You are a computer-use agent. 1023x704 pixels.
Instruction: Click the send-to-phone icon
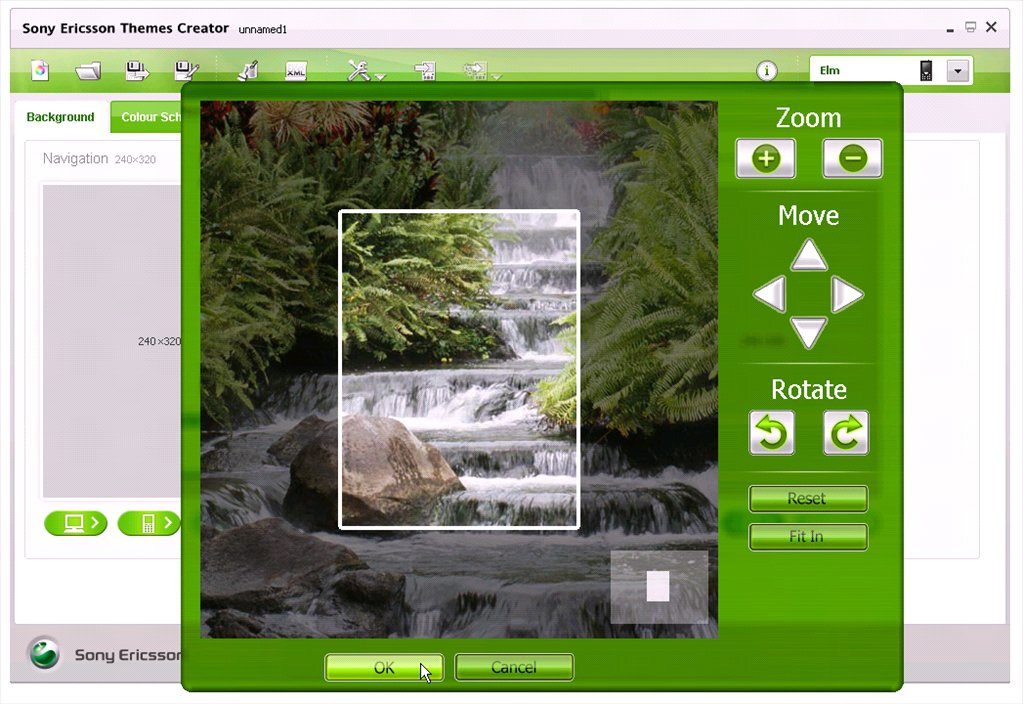[x=425, y=70]
